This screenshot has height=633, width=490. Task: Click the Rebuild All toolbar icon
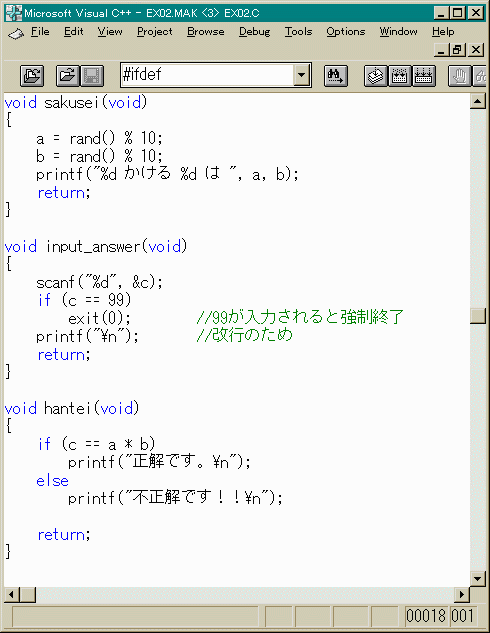(423, 75)
